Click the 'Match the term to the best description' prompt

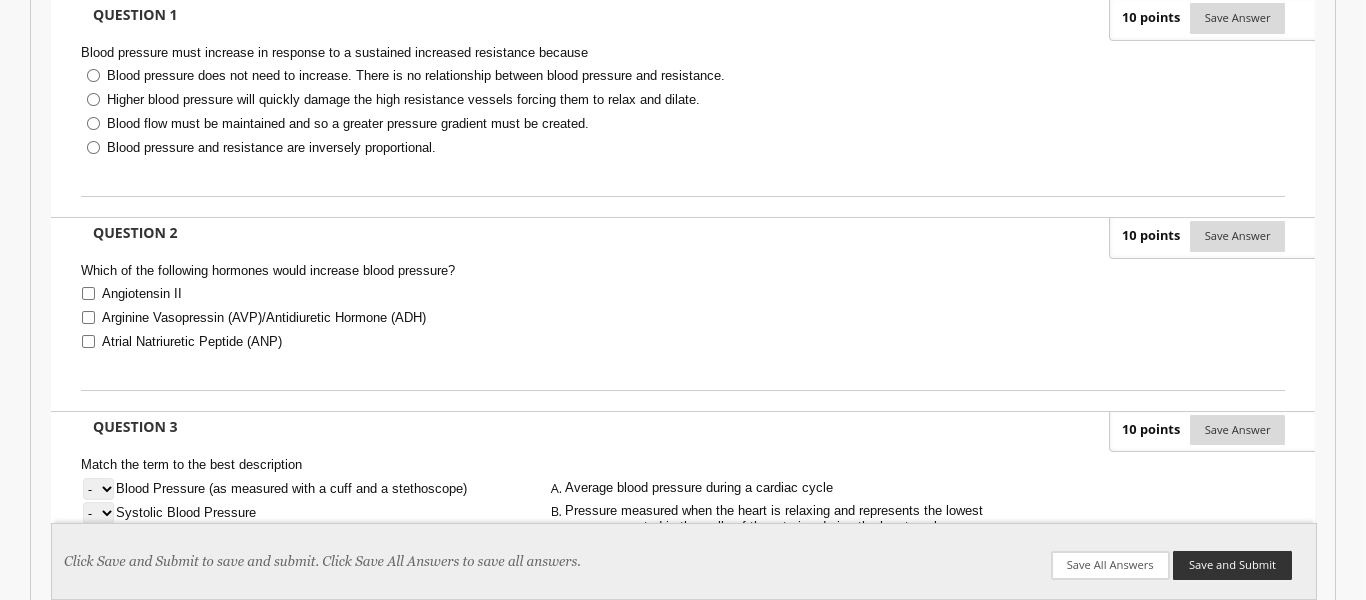pyautogui.click(x=191, y=465)
